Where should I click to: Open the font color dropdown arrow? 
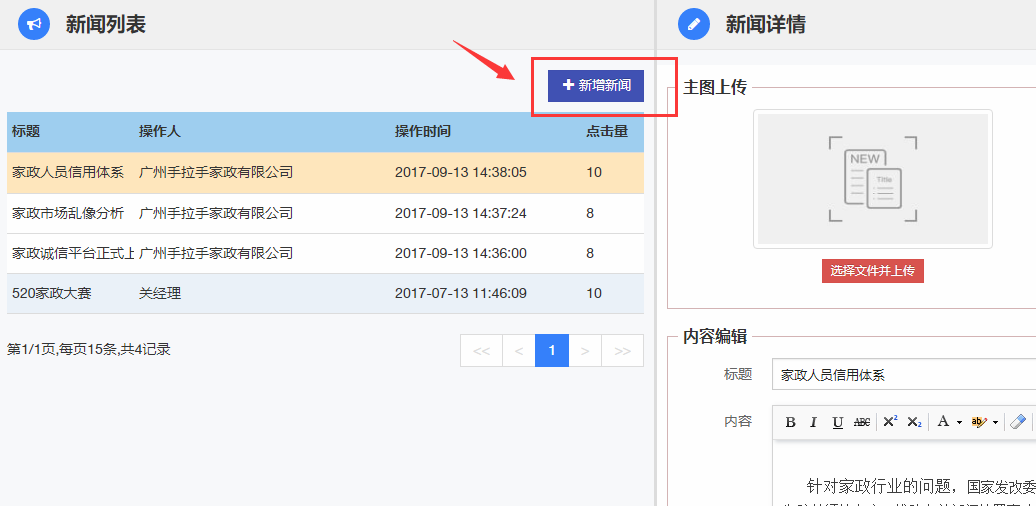pyautogui.click(x=959, y=423)
